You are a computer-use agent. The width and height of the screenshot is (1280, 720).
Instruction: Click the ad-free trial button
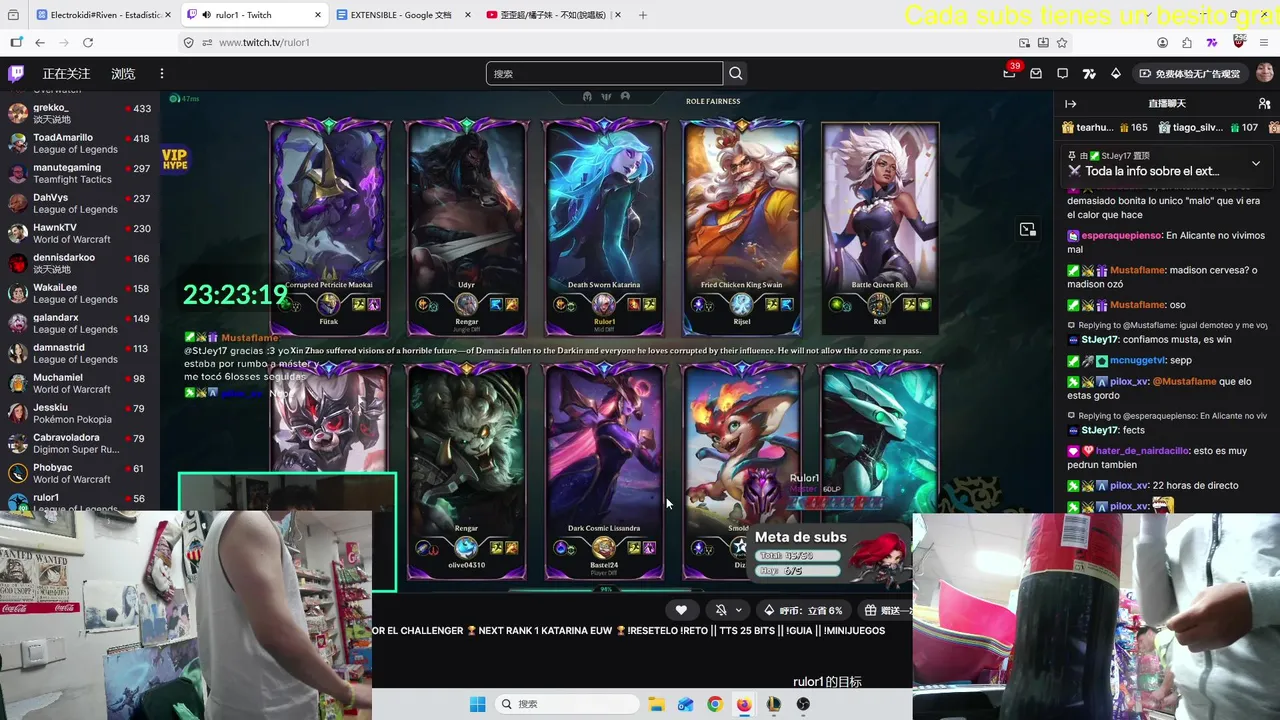(1190, 73)
